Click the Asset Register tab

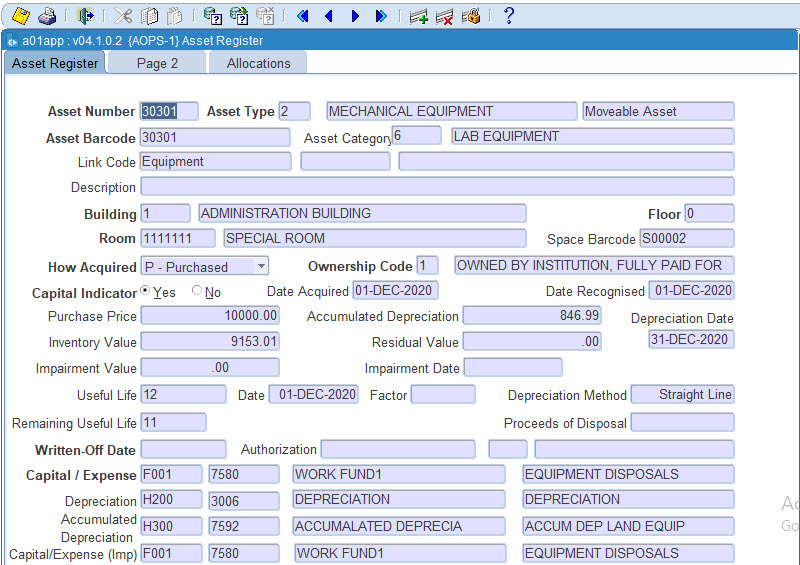(55, 63)
